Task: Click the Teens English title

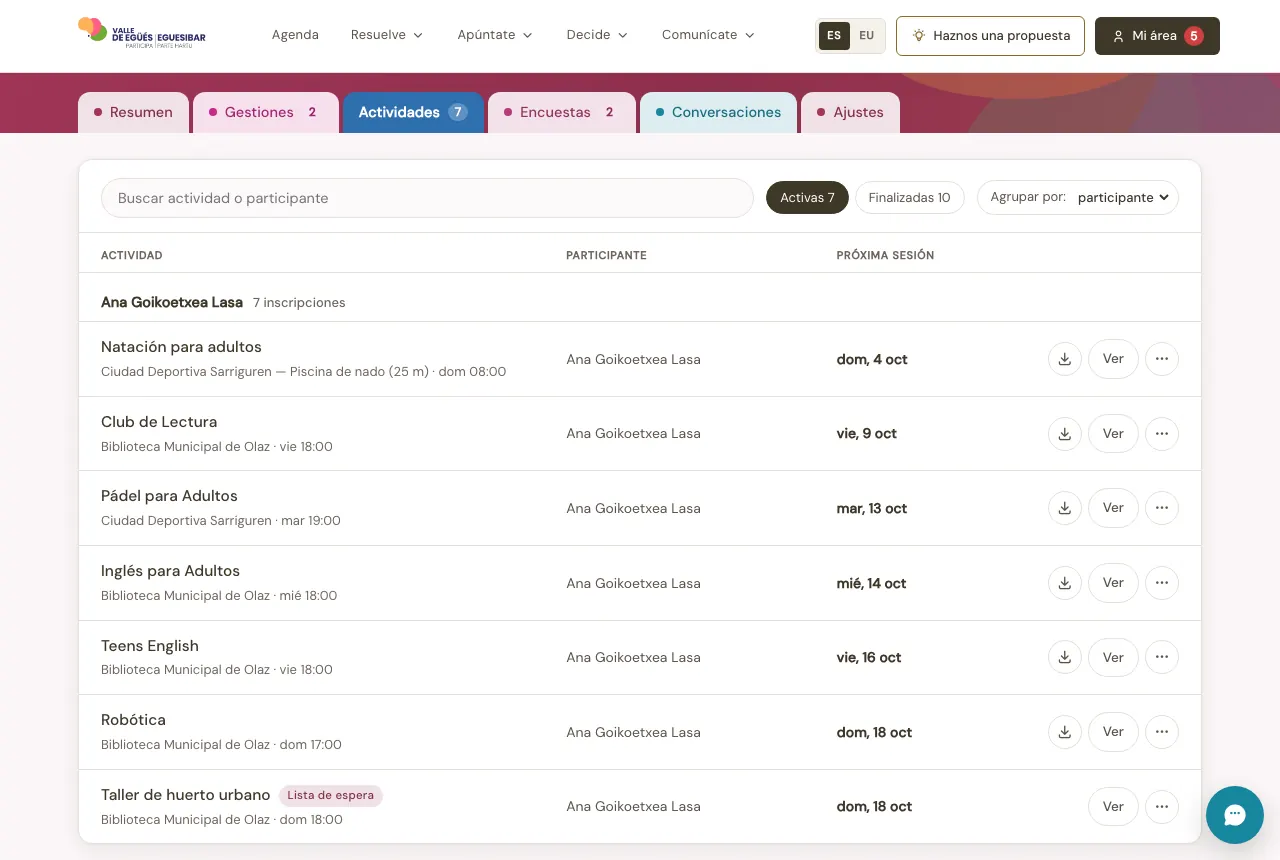Action: tap(150, 646)
